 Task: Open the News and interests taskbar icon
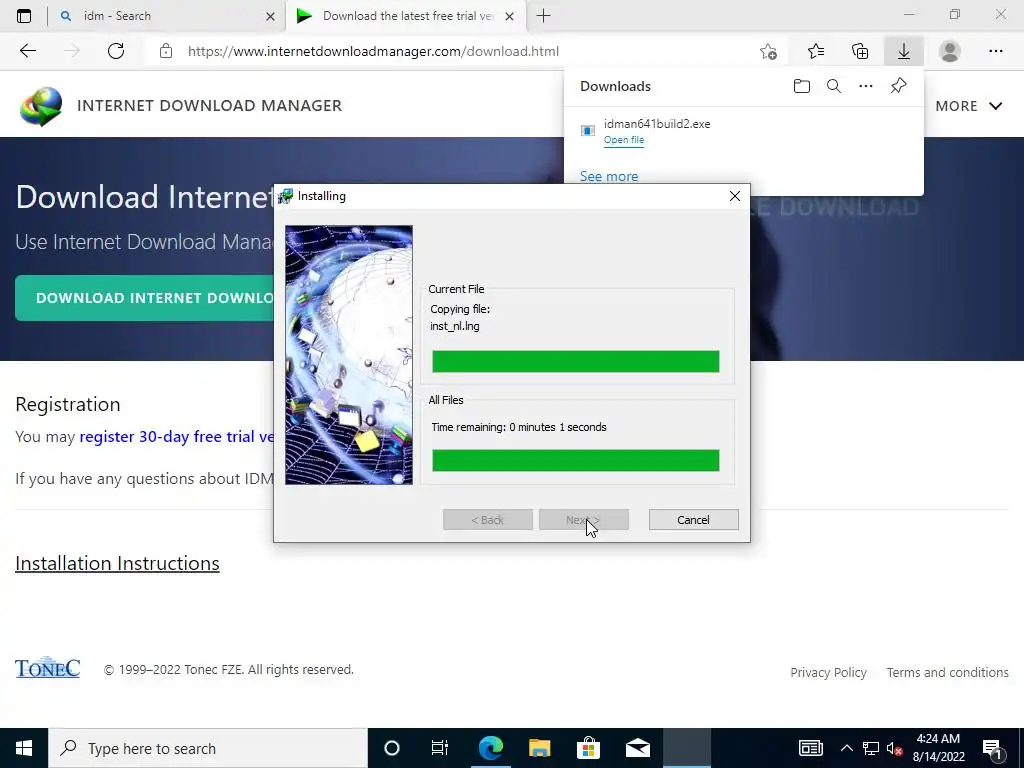click(810, 748)
